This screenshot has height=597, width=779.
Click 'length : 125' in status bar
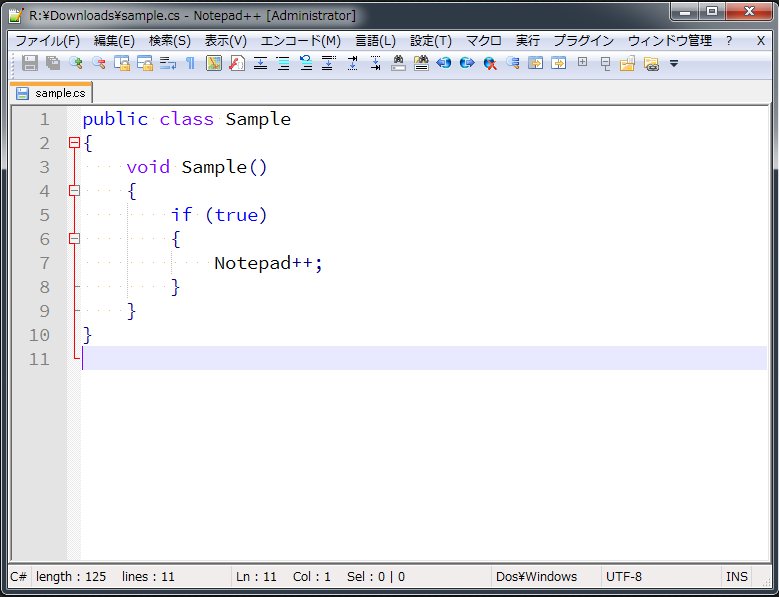[71, 577]
